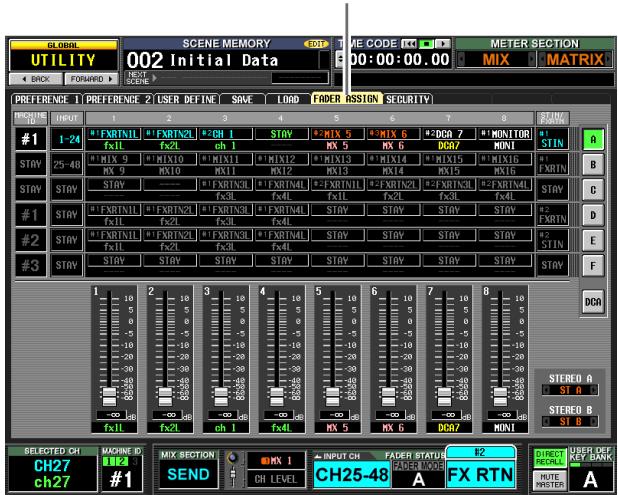The width and height of the screenshot is (618, 495).
Task: Click the FORWARD button
Action: (x=91, y=79)
